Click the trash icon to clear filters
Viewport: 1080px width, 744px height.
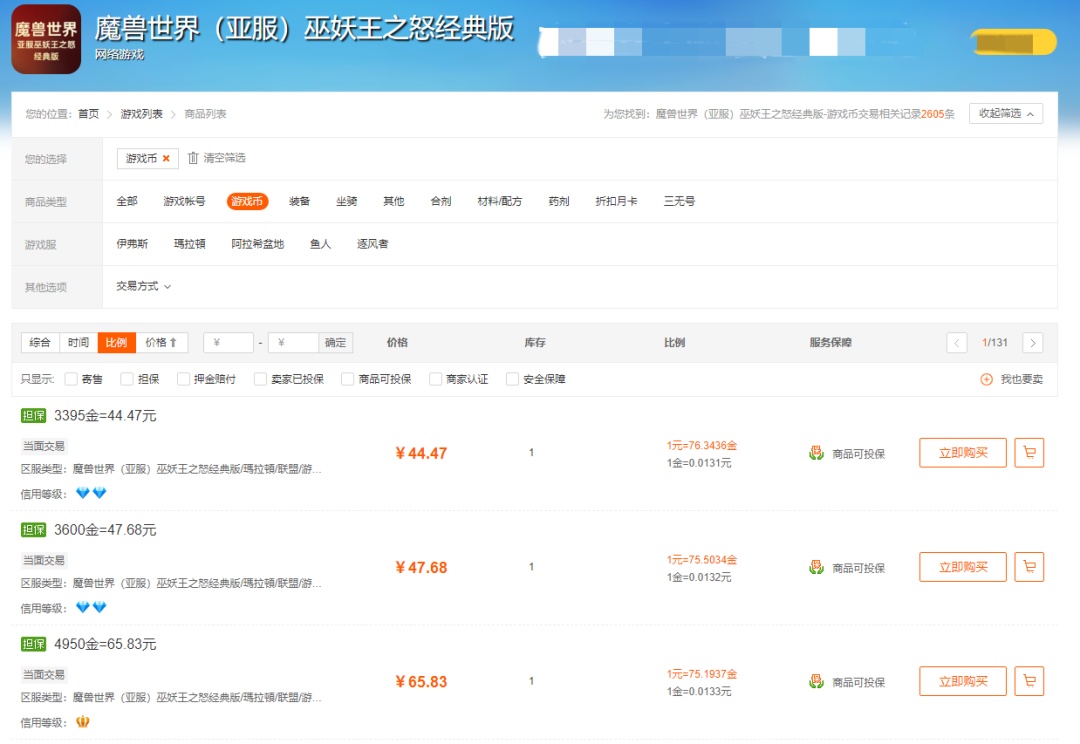pyautogui.click(x=194, y=158)
